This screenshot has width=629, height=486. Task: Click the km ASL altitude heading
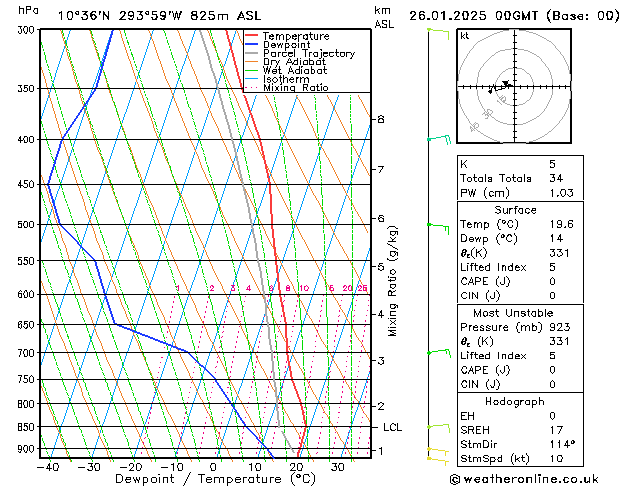(x=384, y=17)
